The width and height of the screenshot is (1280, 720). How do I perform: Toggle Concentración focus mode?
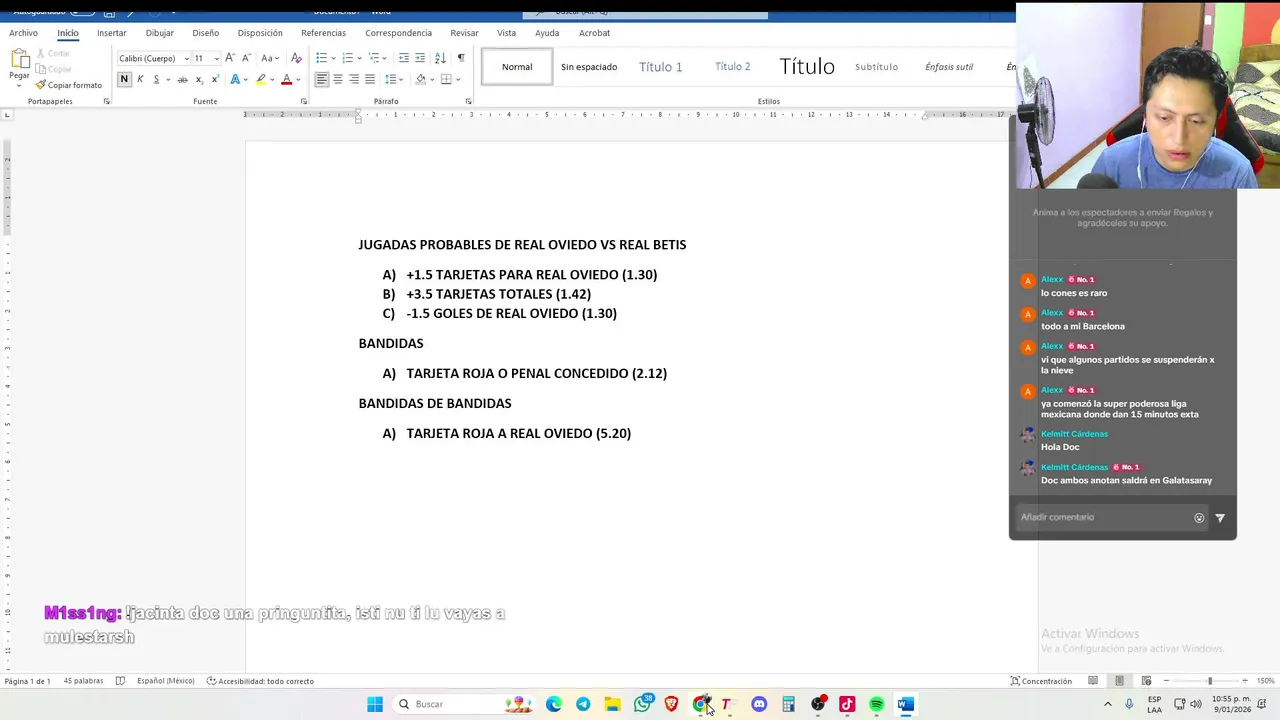pos(1041,681)
